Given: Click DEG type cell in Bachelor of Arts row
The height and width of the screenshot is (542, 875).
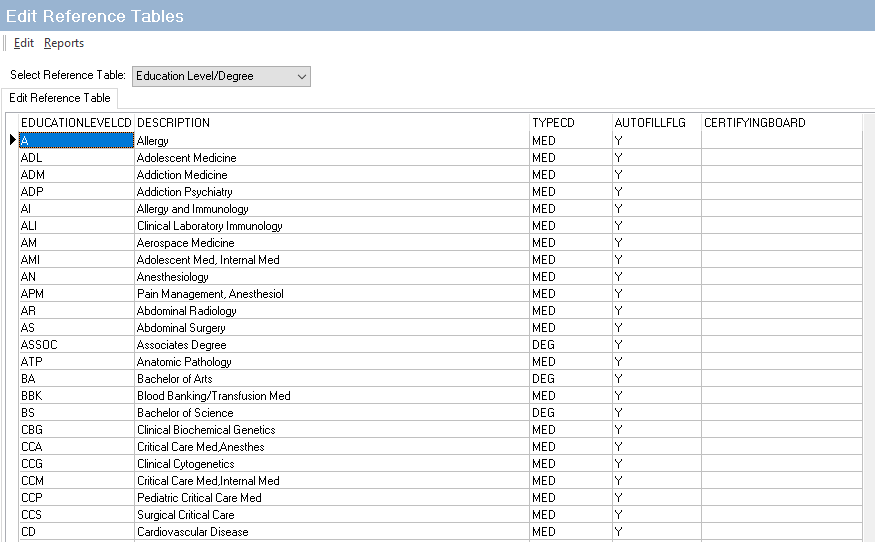Looking at the screenshot, I should (570, 379).
